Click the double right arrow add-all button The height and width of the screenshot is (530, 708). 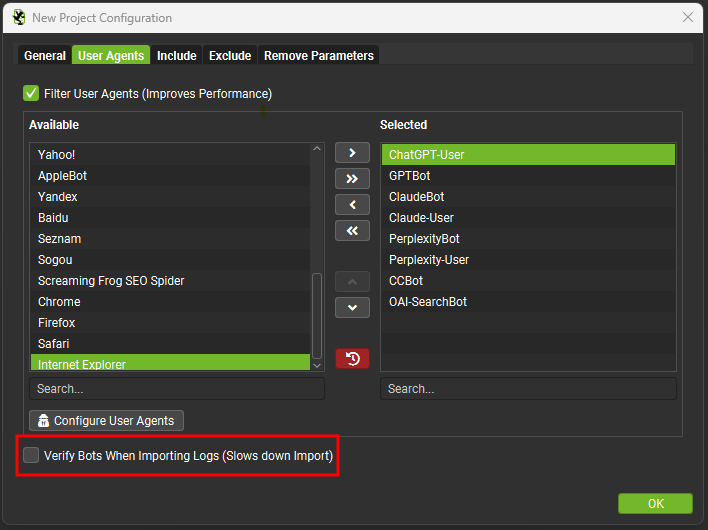352,179
